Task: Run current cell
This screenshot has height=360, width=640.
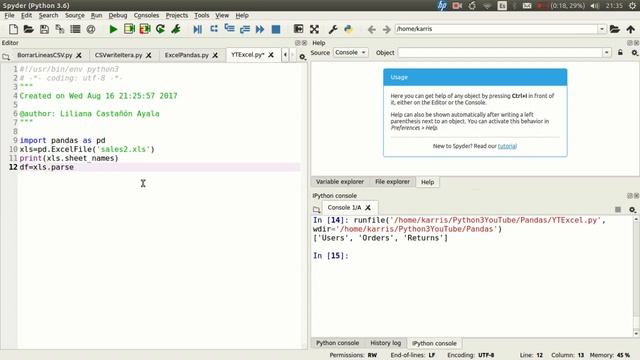Action: tap(129, 29)
